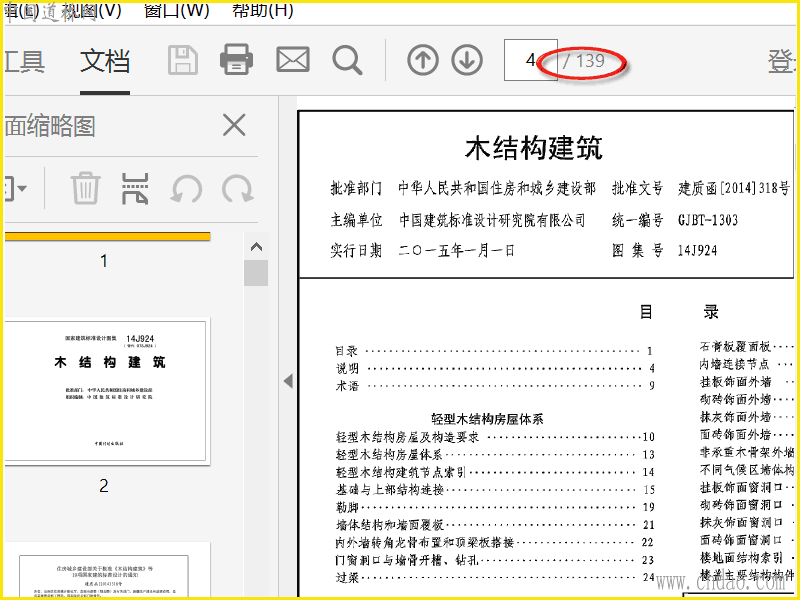This screenshot has width=800, height=600.
Task: Rotate page clockwise
Action: (238, 189)
